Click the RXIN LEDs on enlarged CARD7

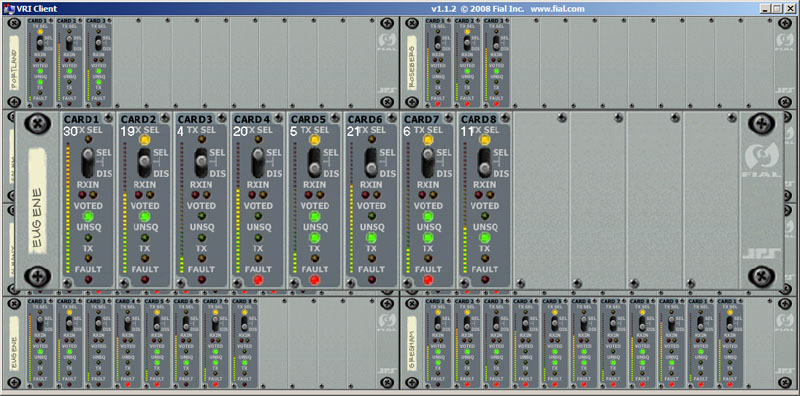click(427, 195)
